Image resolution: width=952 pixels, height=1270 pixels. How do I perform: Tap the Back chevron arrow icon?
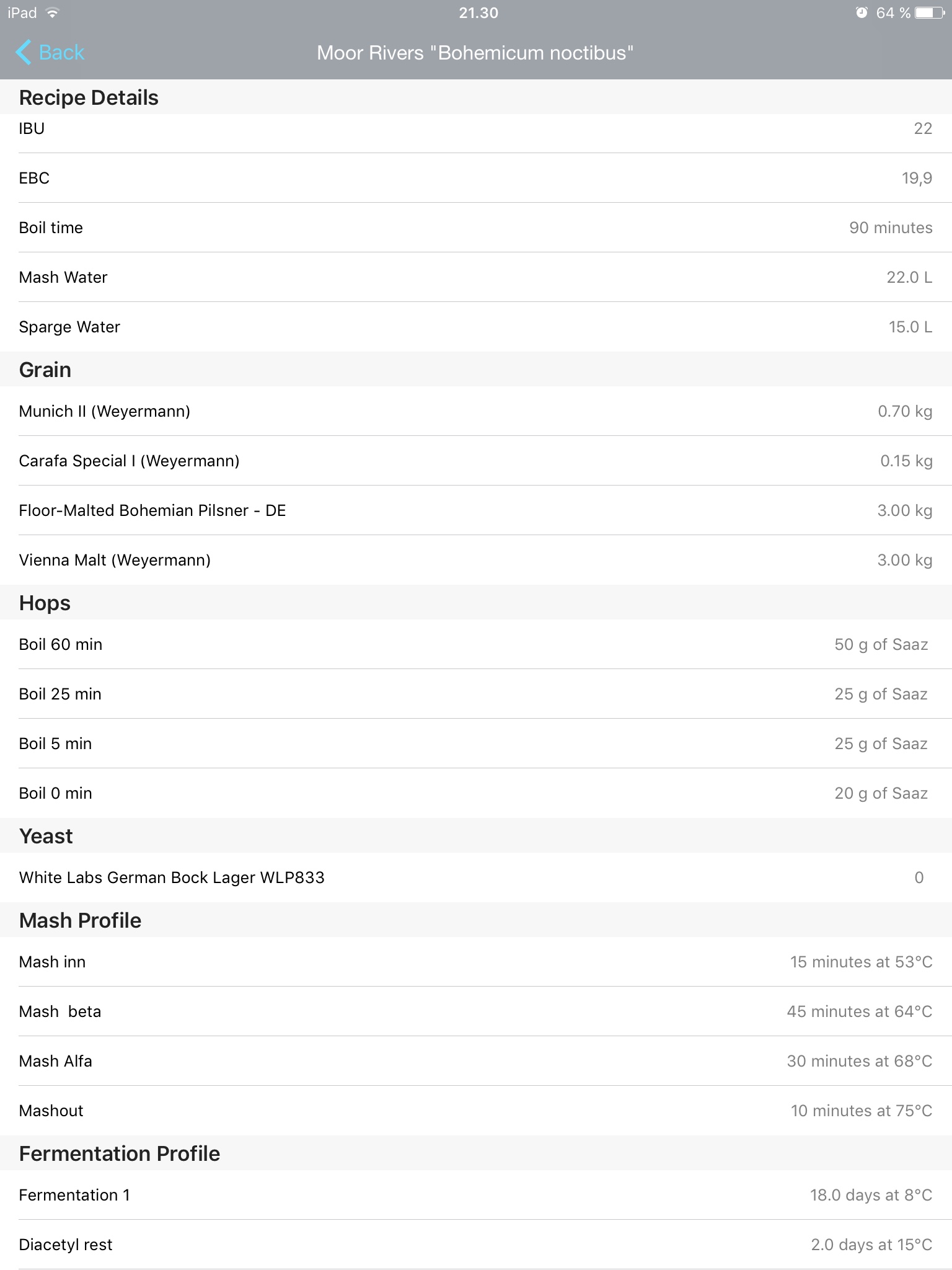point(23,53)
